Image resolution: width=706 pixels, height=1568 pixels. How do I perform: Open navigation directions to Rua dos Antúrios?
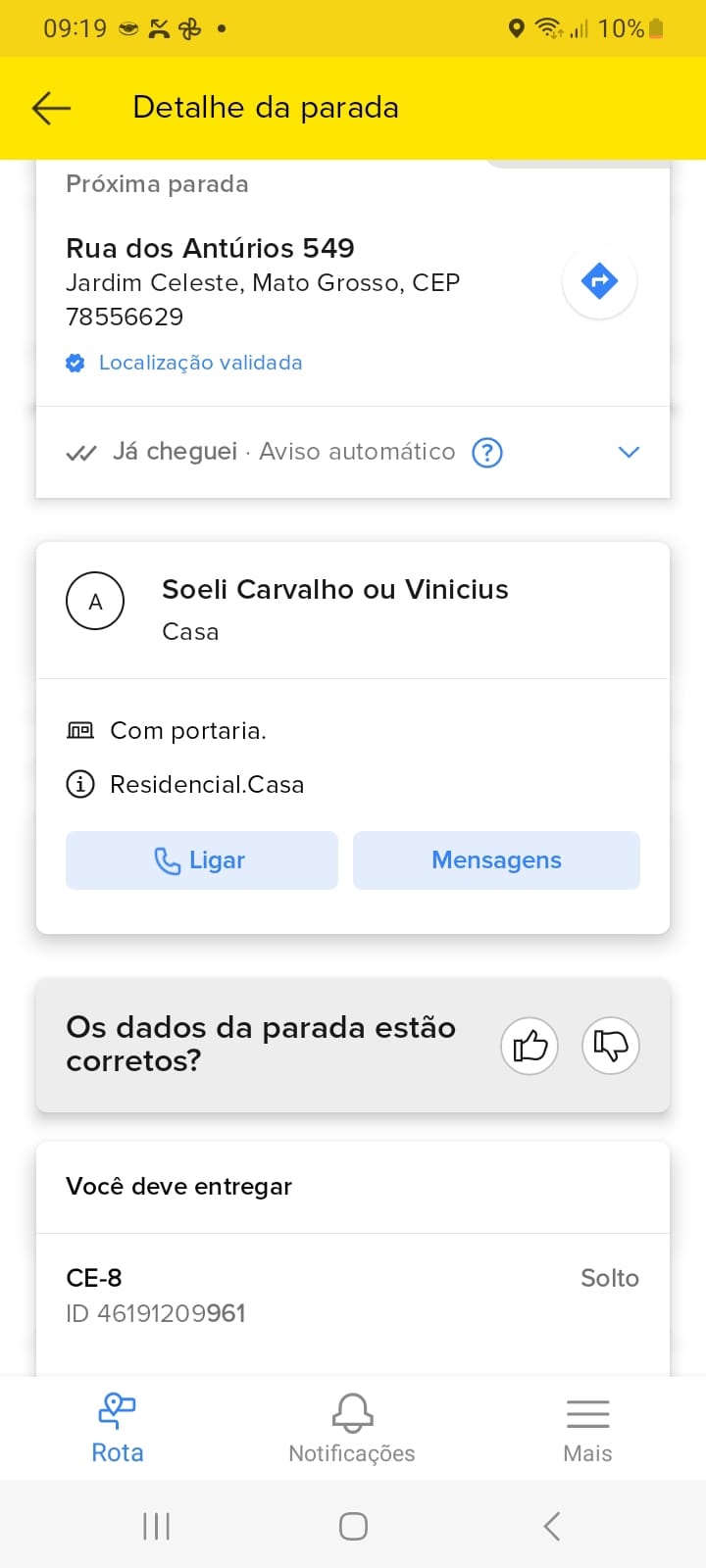[x=599, y=281]
